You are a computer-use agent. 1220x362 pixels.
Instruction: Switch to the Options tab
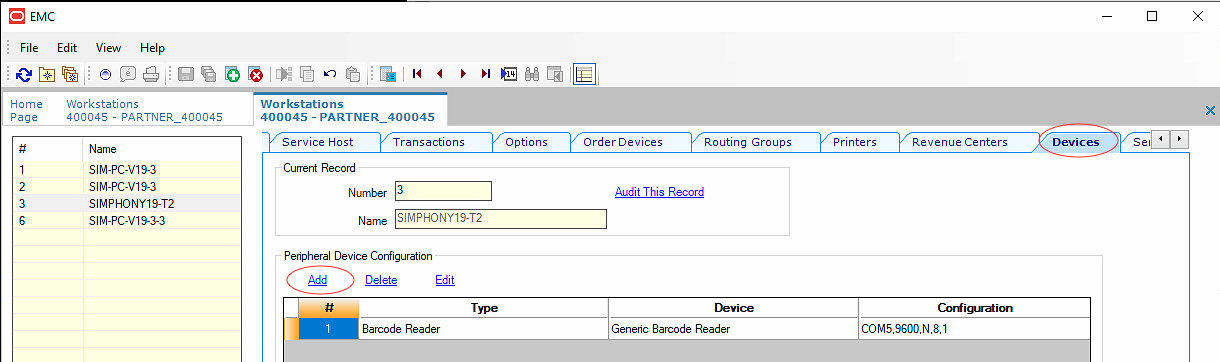click(526, 142)
